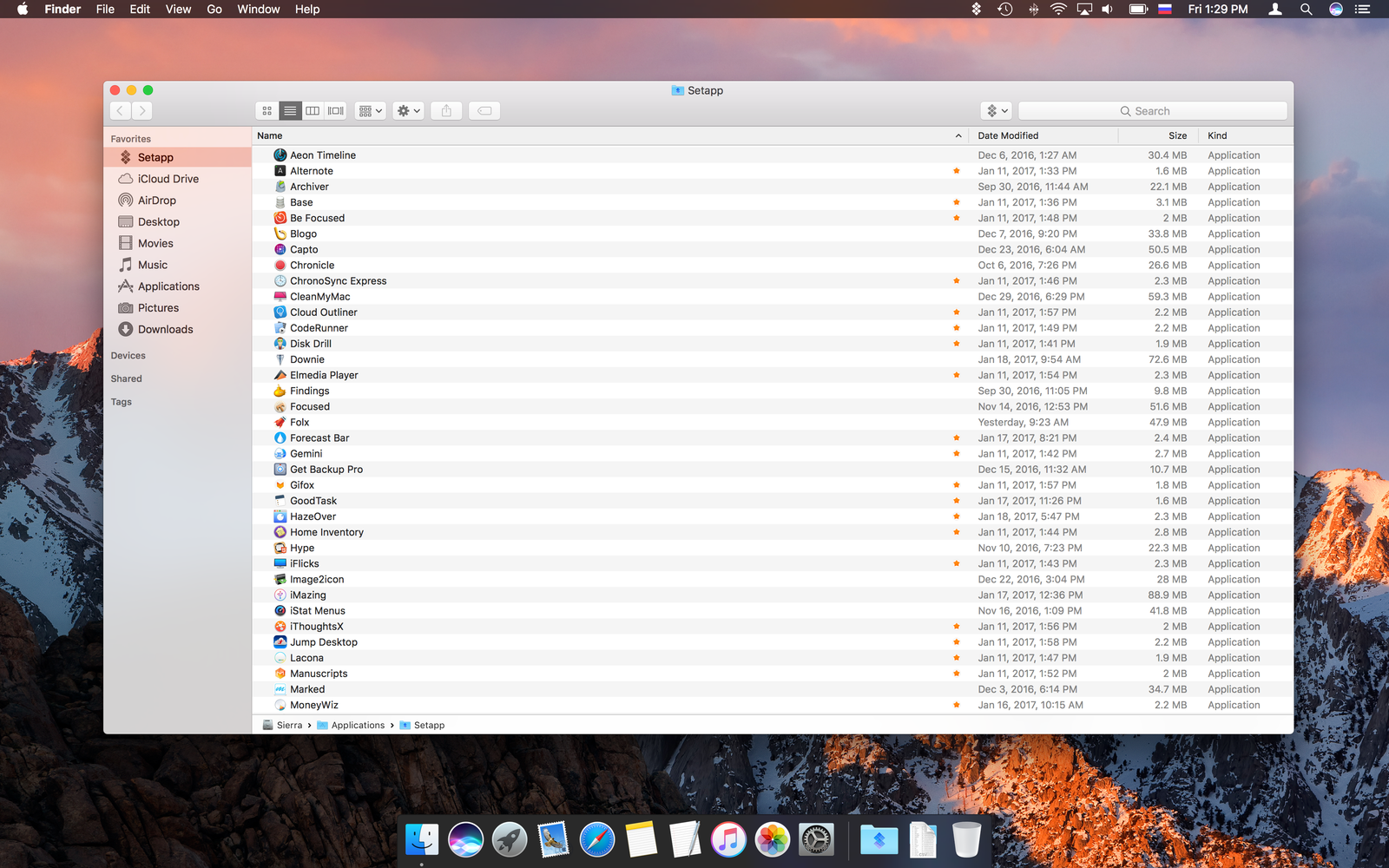This screenshot has height=868, width=1389.
Task: Go back with the back arrow
Action: (x=121, y=111)
